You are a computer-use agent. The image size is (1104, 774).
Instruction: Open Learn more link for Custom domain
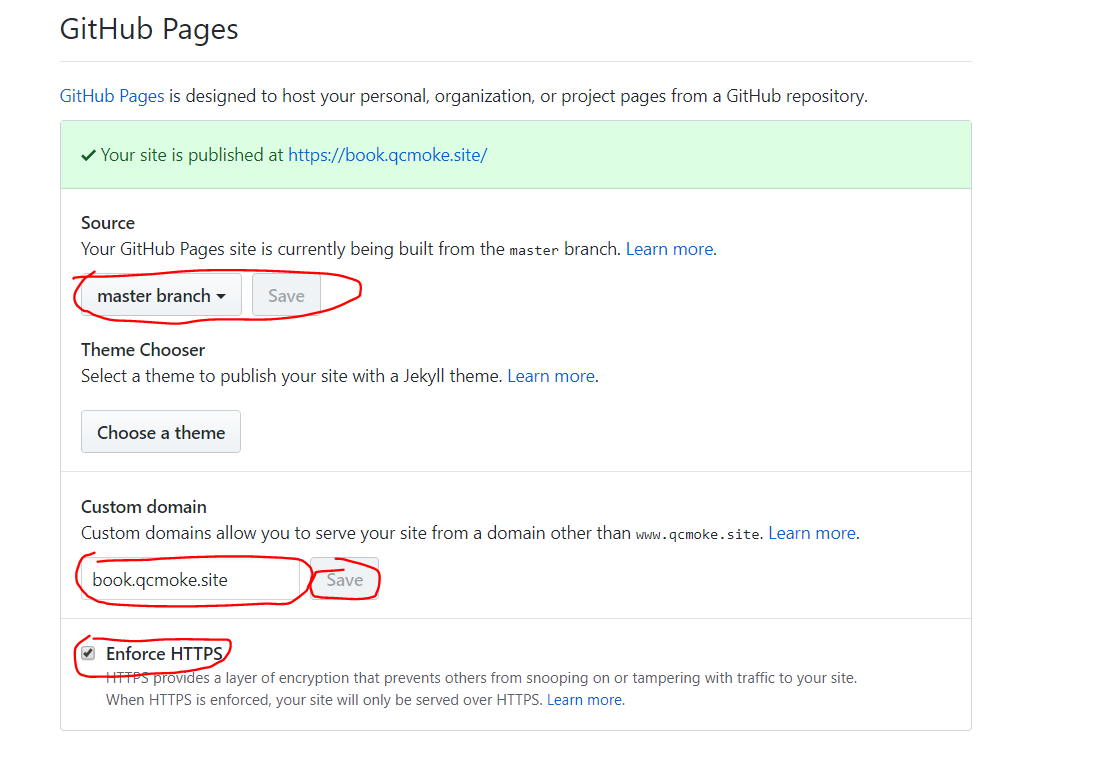pos(812,533)
